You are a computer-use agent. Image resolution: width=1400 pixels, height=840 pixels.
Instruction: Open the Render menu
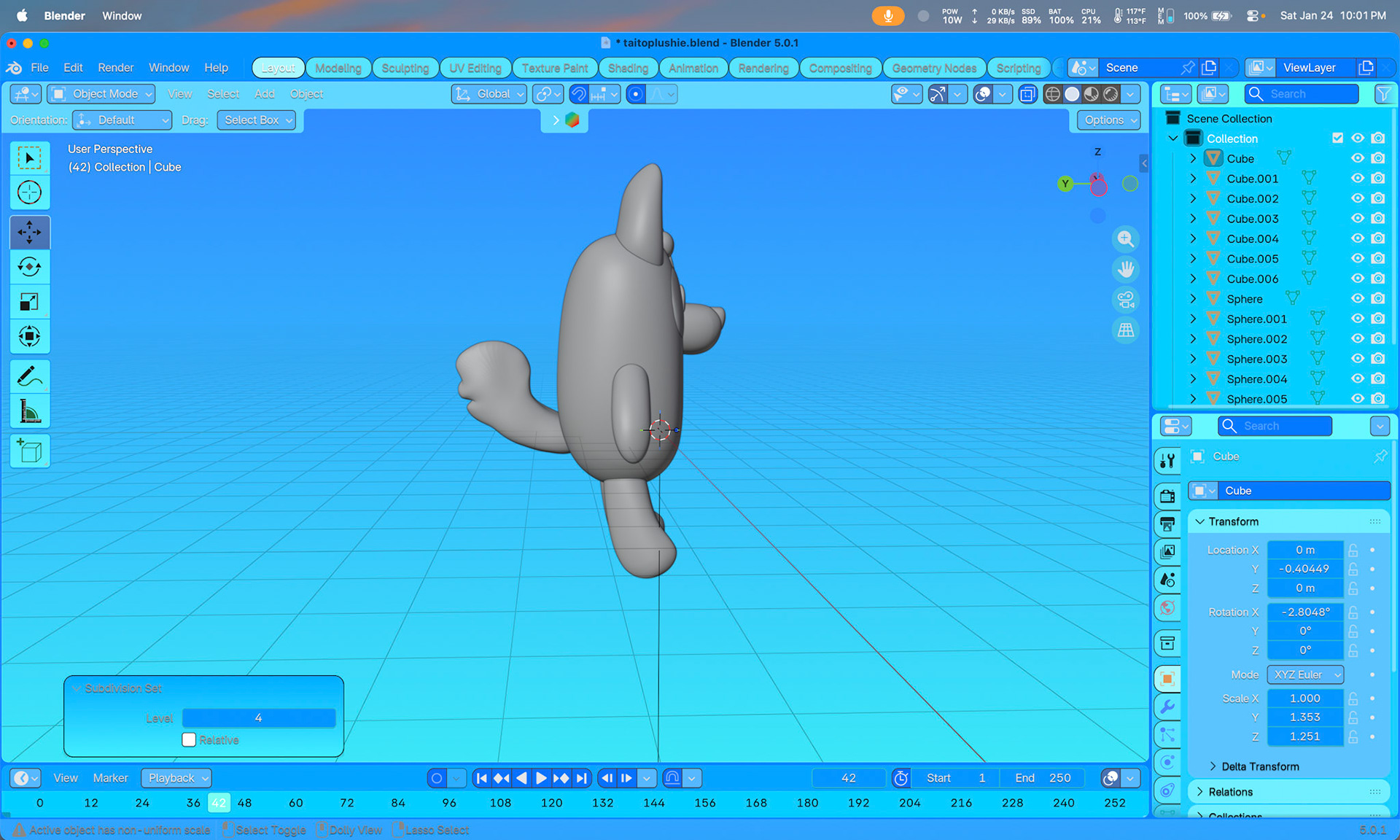(115, 68)
